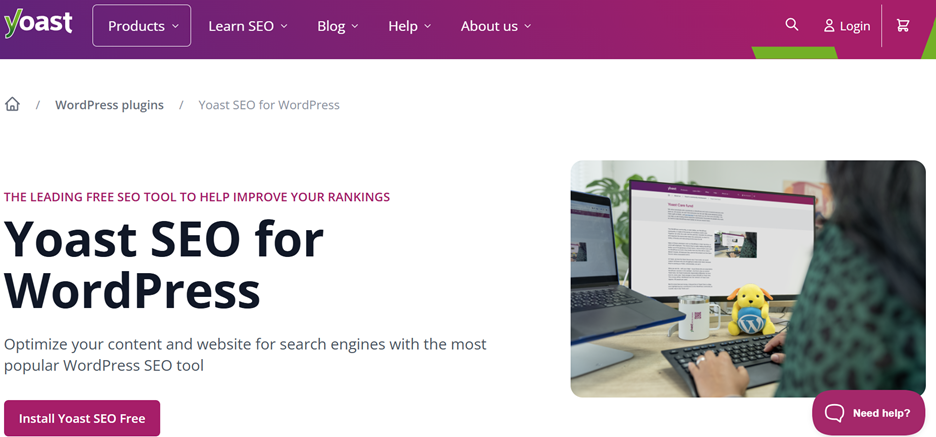The height and width of the screenshot is (437, 936).
Task: Open the Need help? chat bubble
Action: click(x=869, y=413)
